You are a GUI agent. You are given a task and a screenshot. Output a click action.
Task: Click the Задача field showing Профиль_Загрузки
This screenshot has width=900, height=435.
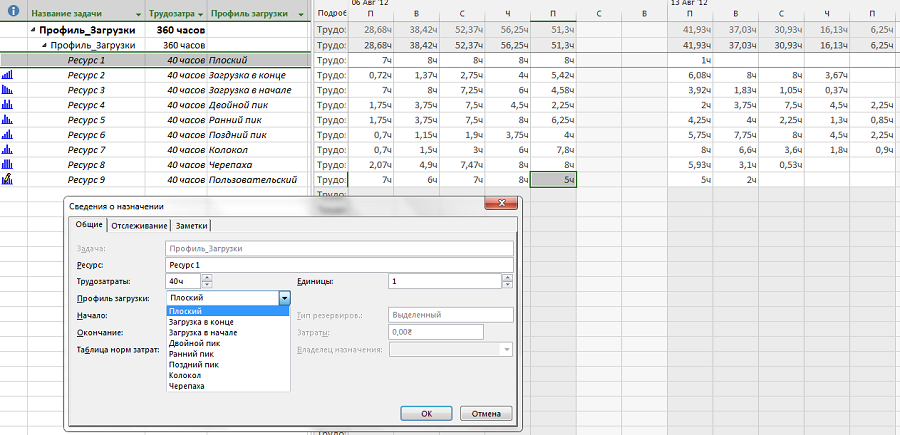coord(339,249)
